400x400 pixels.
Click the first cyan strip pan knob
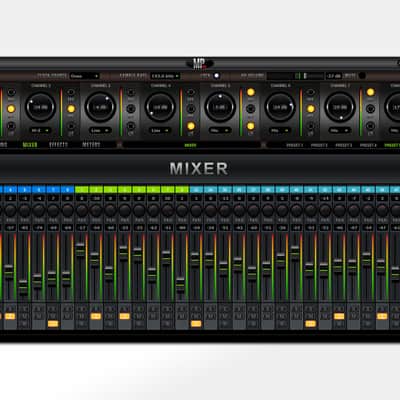196,211
